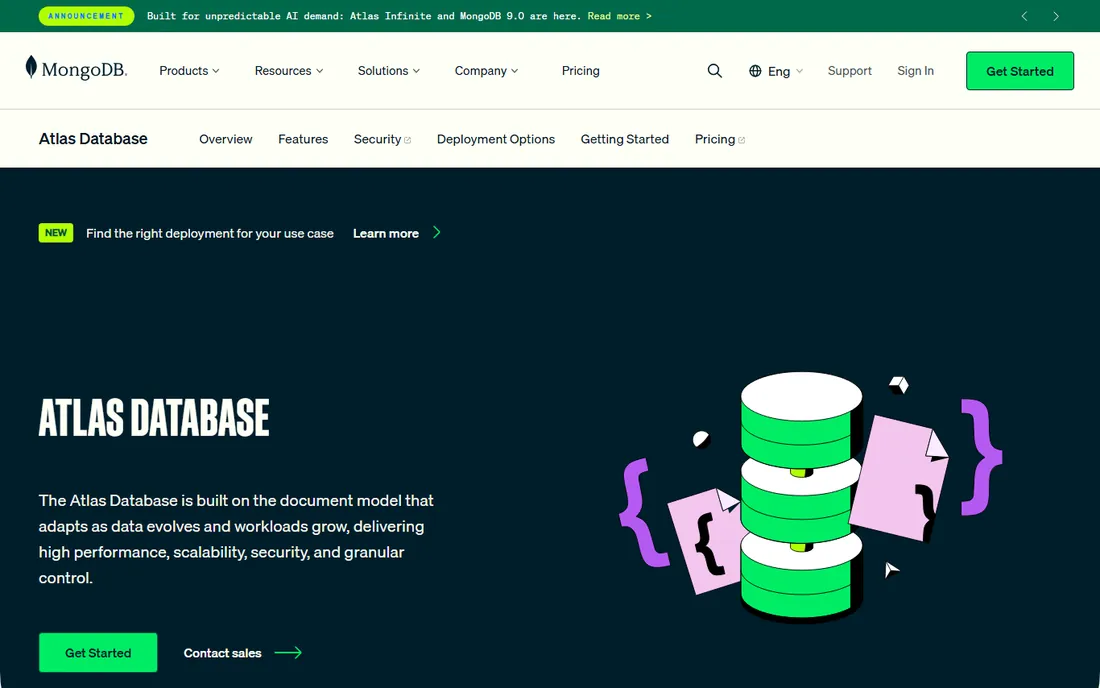The image size is (1100, 688).
Task: Click external link icon next to Security
Action: point(408,140)
